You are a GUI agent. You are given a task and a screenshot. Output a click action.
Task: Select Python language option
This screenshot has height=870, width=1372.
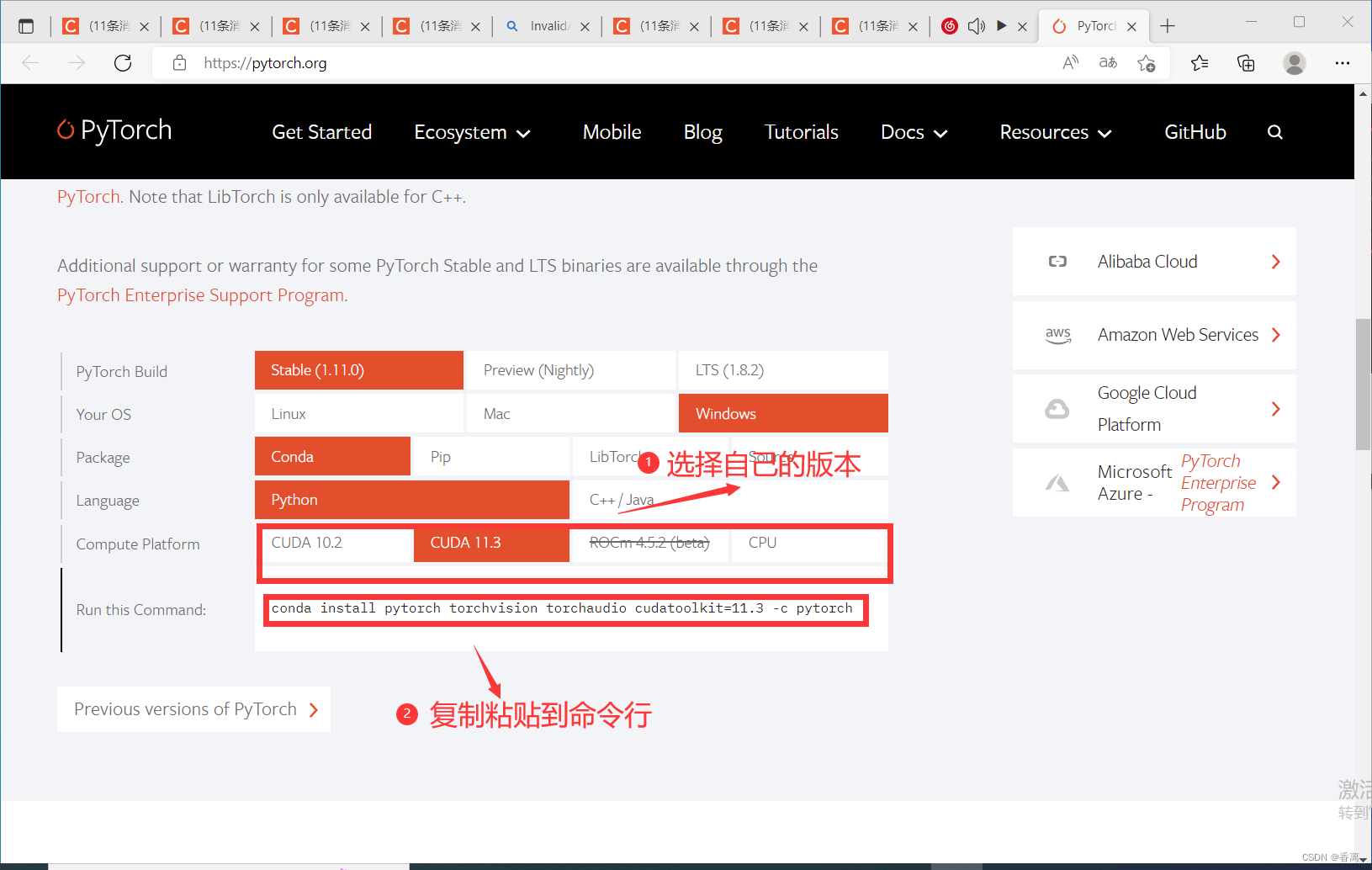412,500
